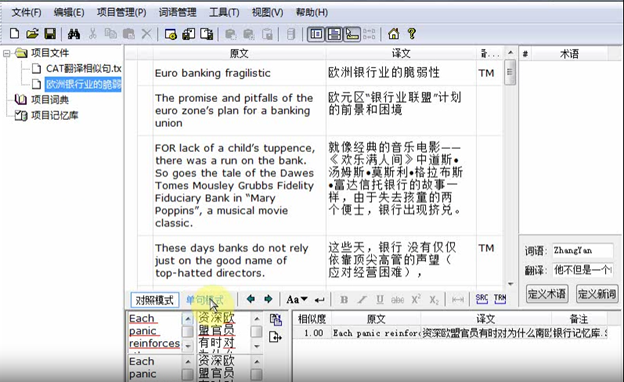
Task: Open the 词语管理 menu
Action: point(177,13)
